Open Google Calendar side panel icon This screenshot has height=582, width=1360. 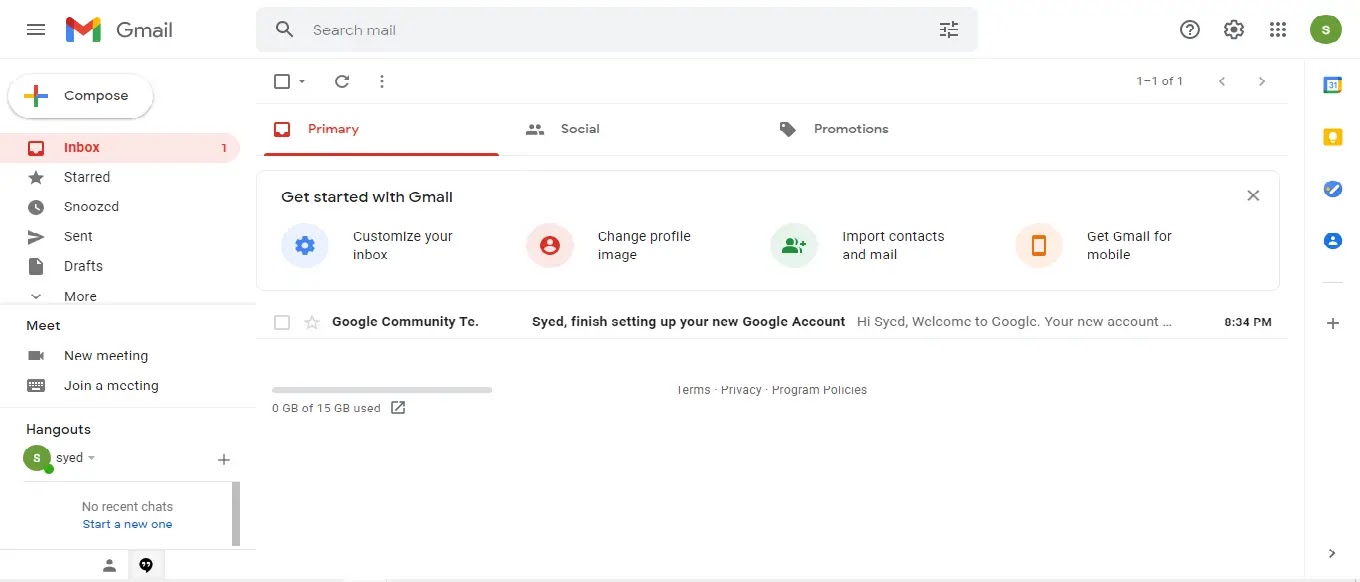point(1333,85)
